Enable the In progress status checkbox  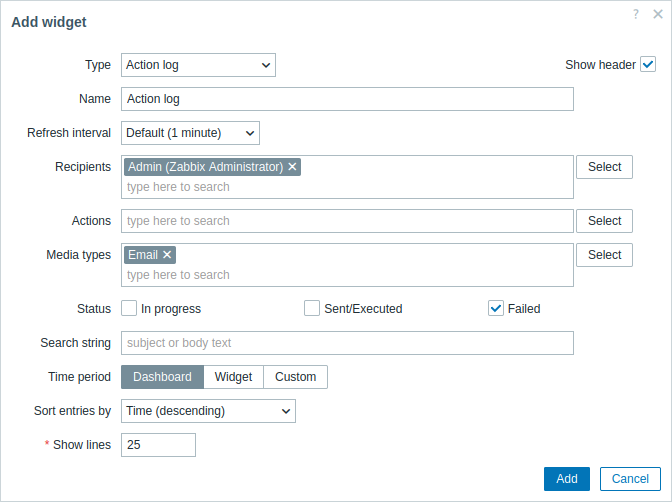(x=129, y=308)
